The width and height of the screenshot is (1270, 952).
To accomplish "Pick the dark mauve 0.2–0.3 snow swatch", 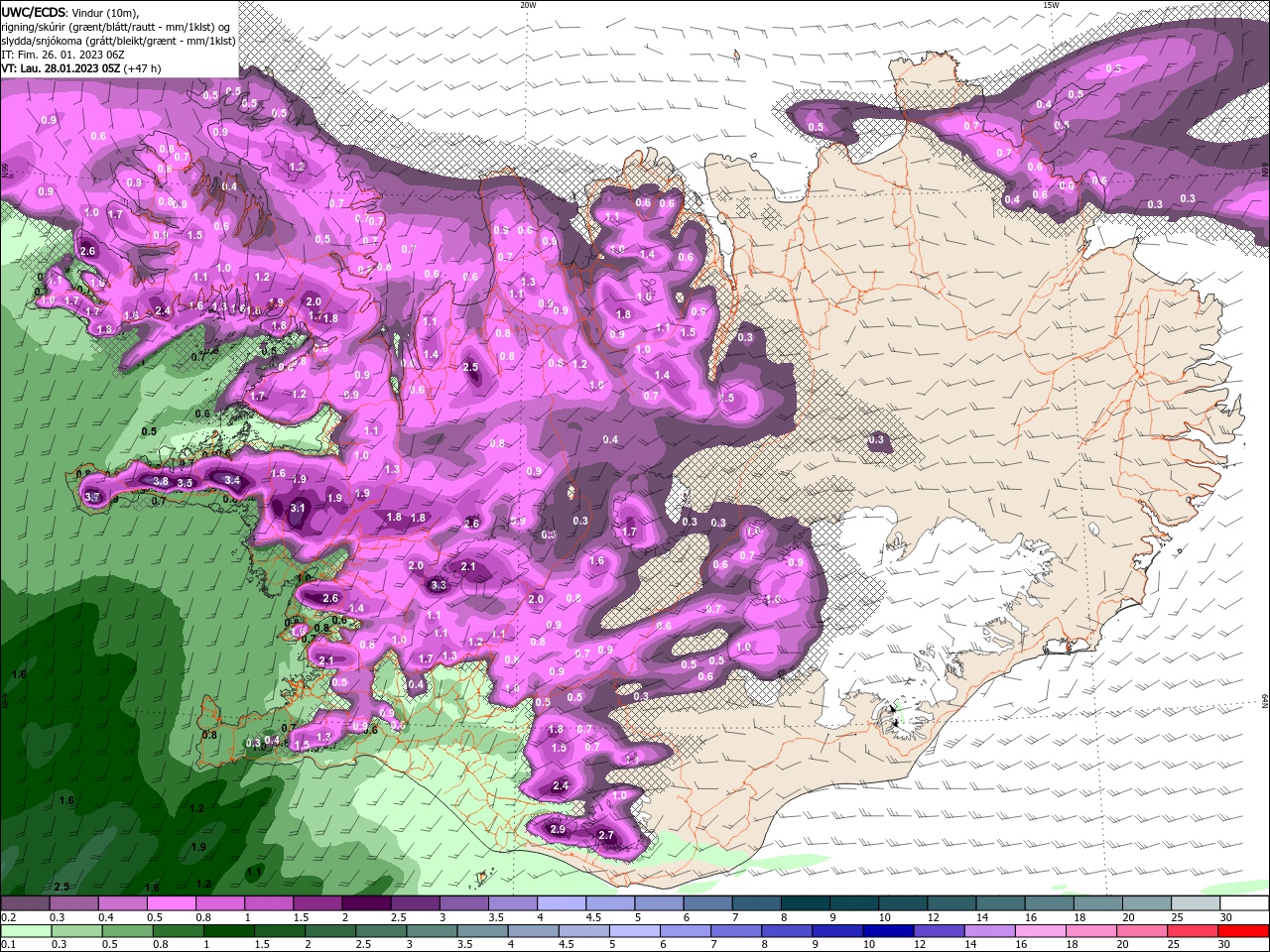I will point(25,903).
